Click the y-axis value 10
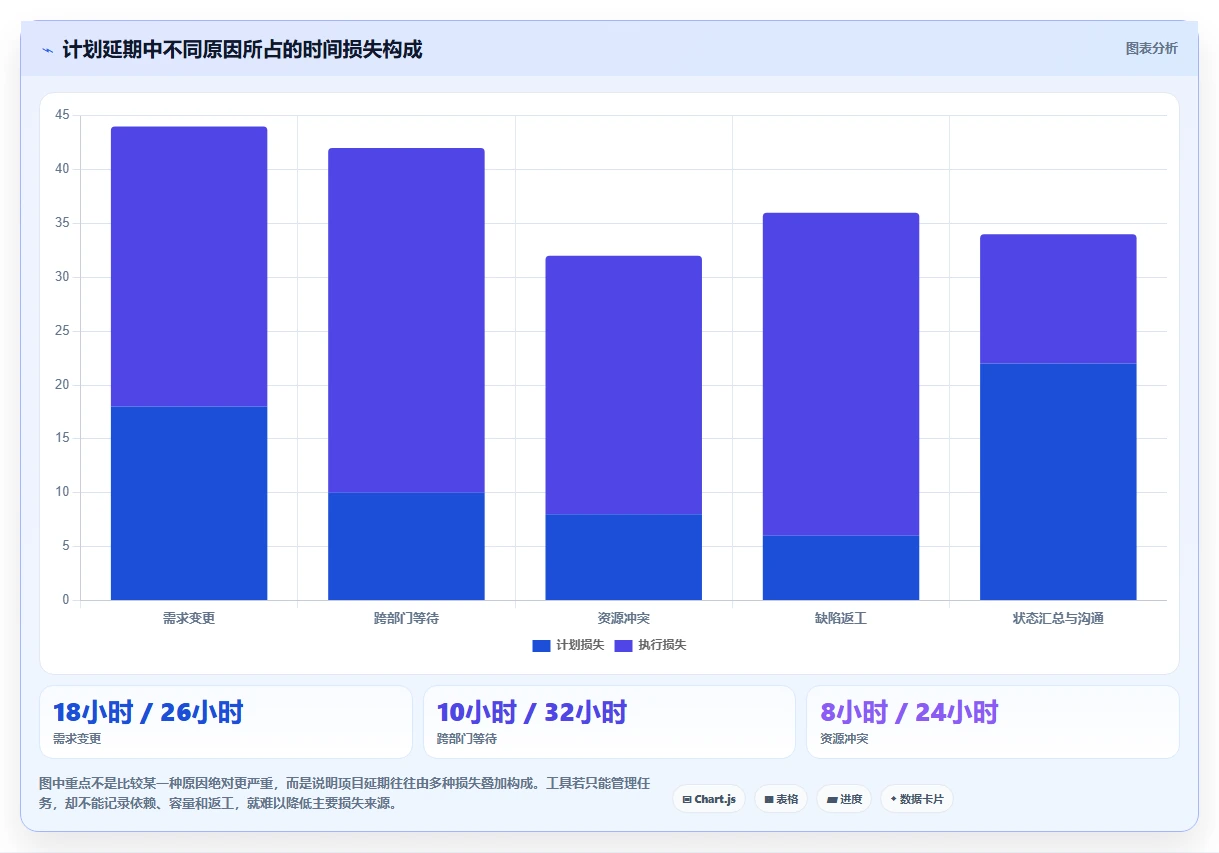Image resolution: width=1219 pixels, height=853 pixels. pos(63,492)
